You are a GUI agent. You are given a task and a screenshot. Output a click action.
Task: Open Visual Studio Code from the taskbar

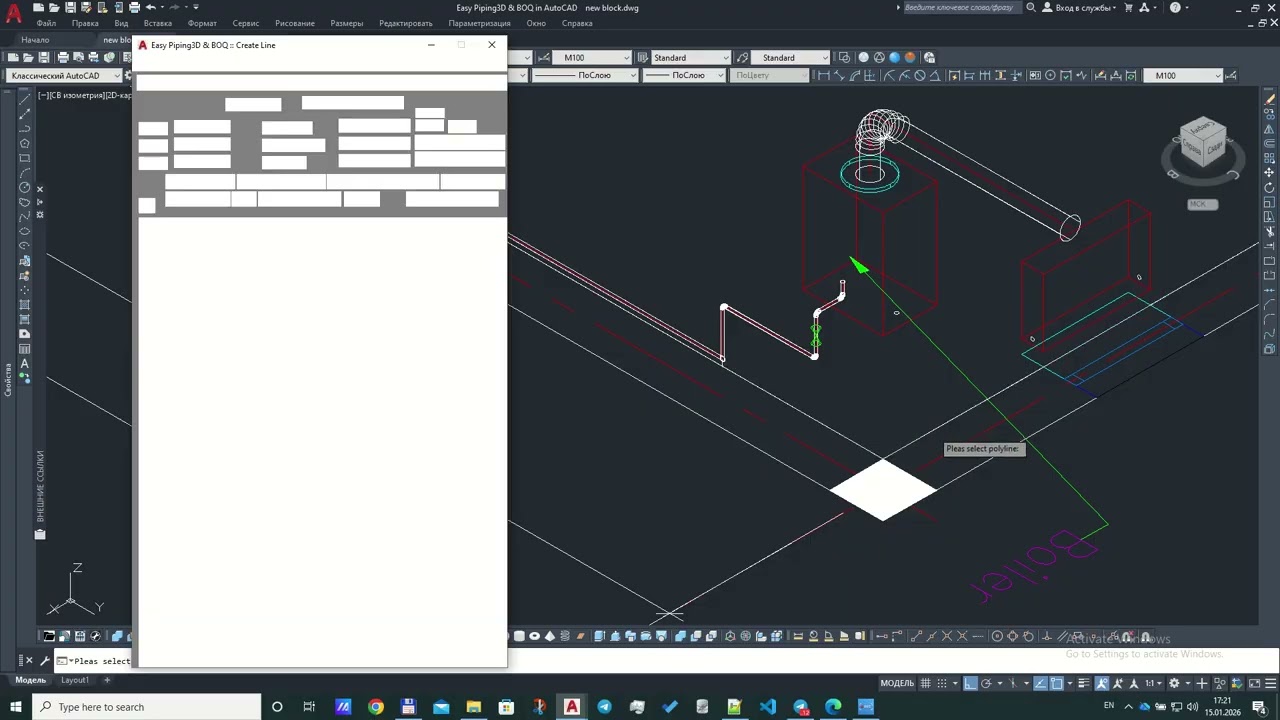click(x=767, y=707)
